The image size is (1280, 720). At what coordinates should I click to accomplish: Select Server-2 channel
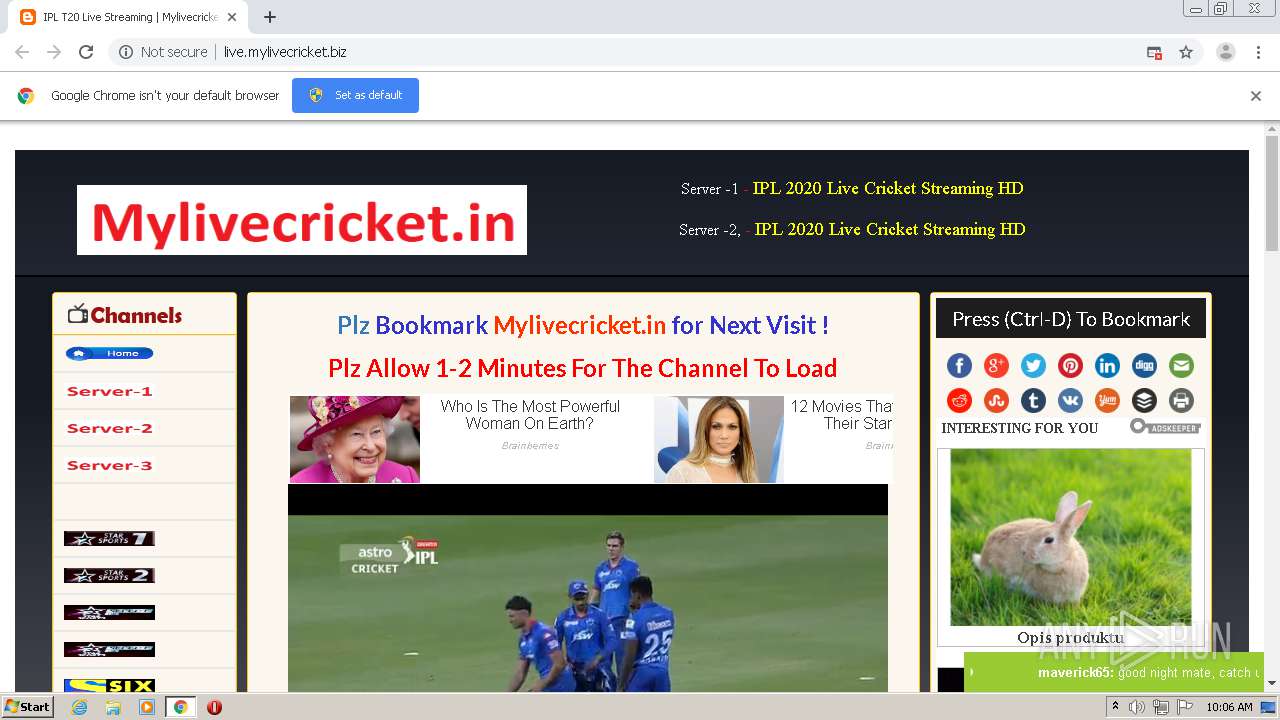[x=110, y=428]
